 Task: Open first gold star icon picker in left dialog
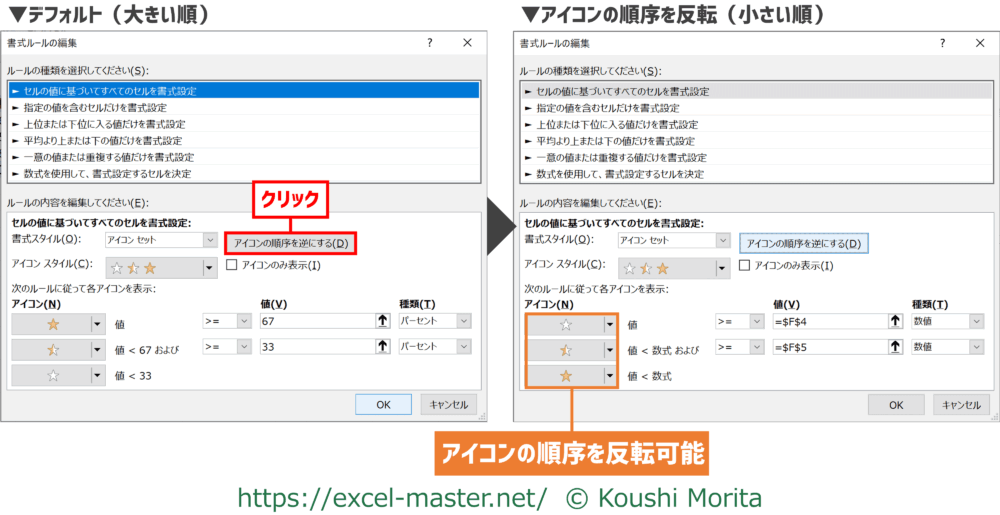[97, 322]
